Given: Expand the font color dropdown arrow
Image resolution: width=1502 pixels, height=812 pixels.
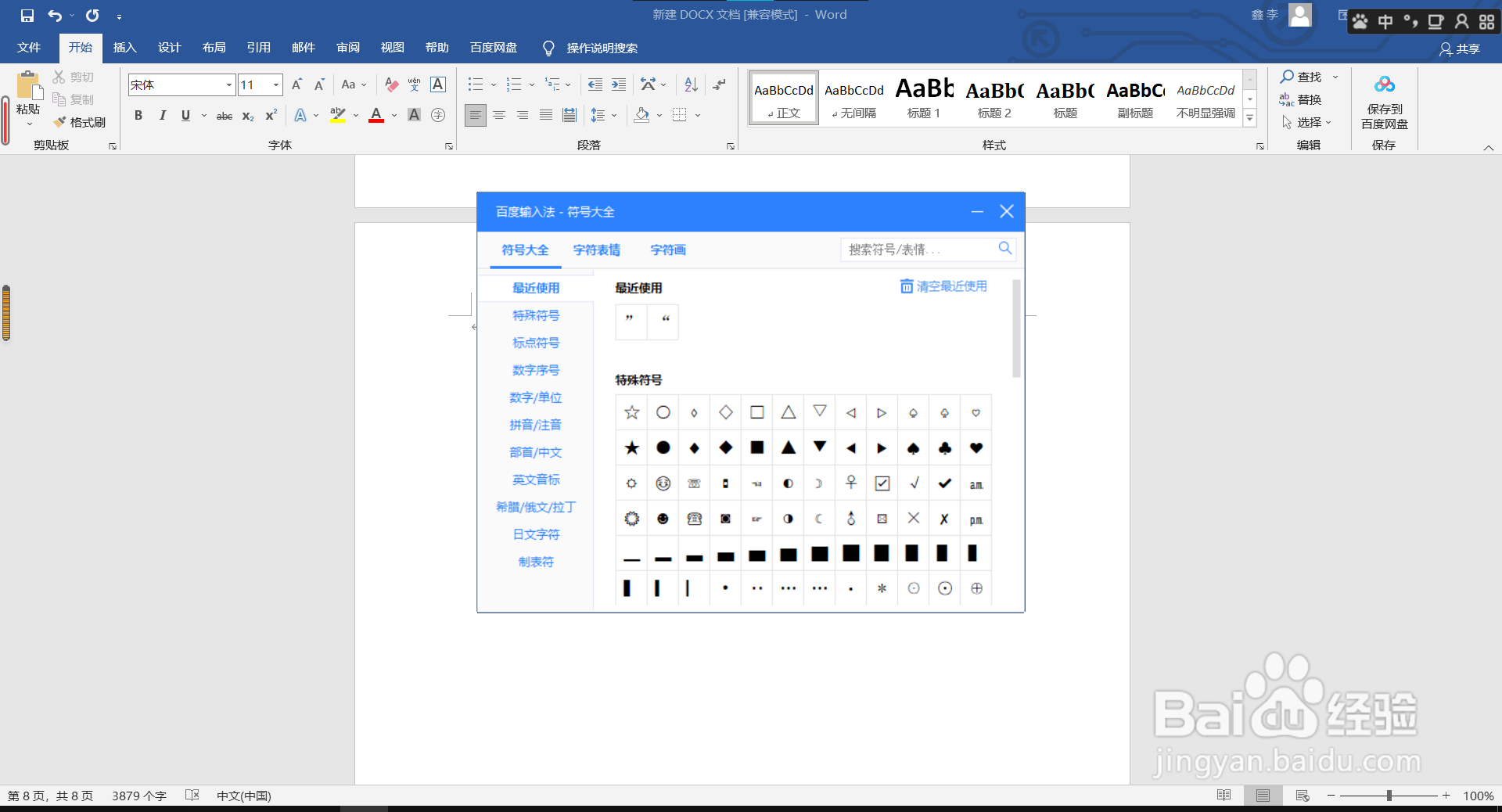Looking at the screenshot, I should (393, 115).
